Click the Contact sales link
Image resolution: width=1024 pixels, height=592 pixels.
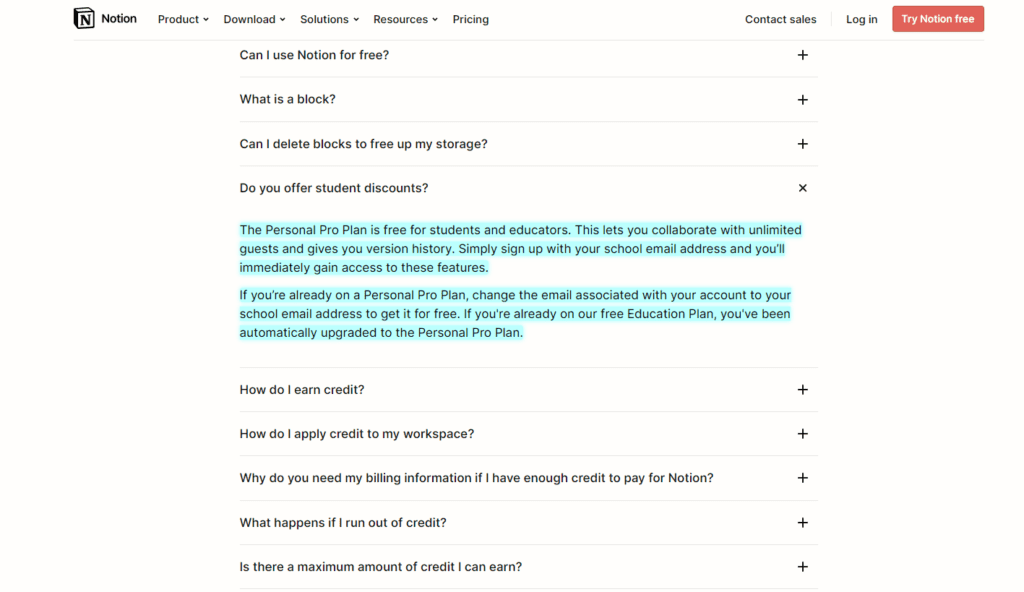[780, 19]
